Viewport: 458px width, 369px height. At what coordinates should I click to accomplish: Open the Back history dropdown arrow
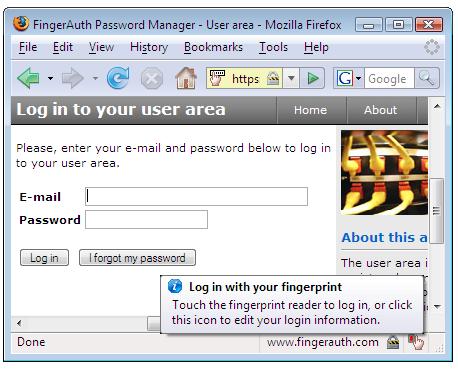(50, 79)
